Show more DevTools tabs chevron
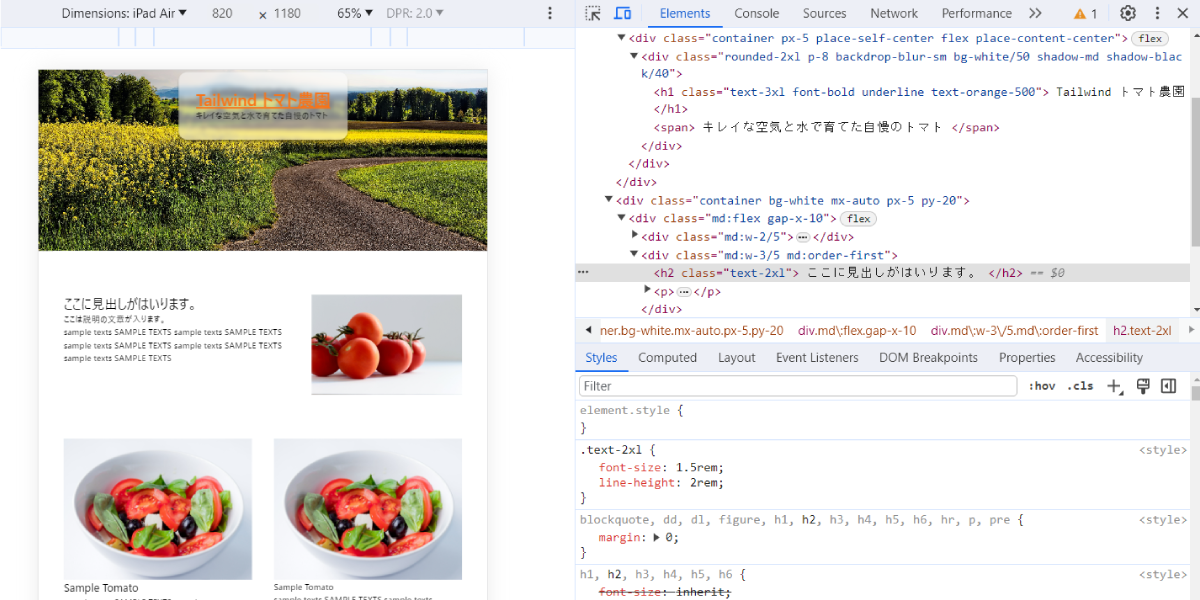This screenshot has height=600, width=1200. pos(1035,13)
